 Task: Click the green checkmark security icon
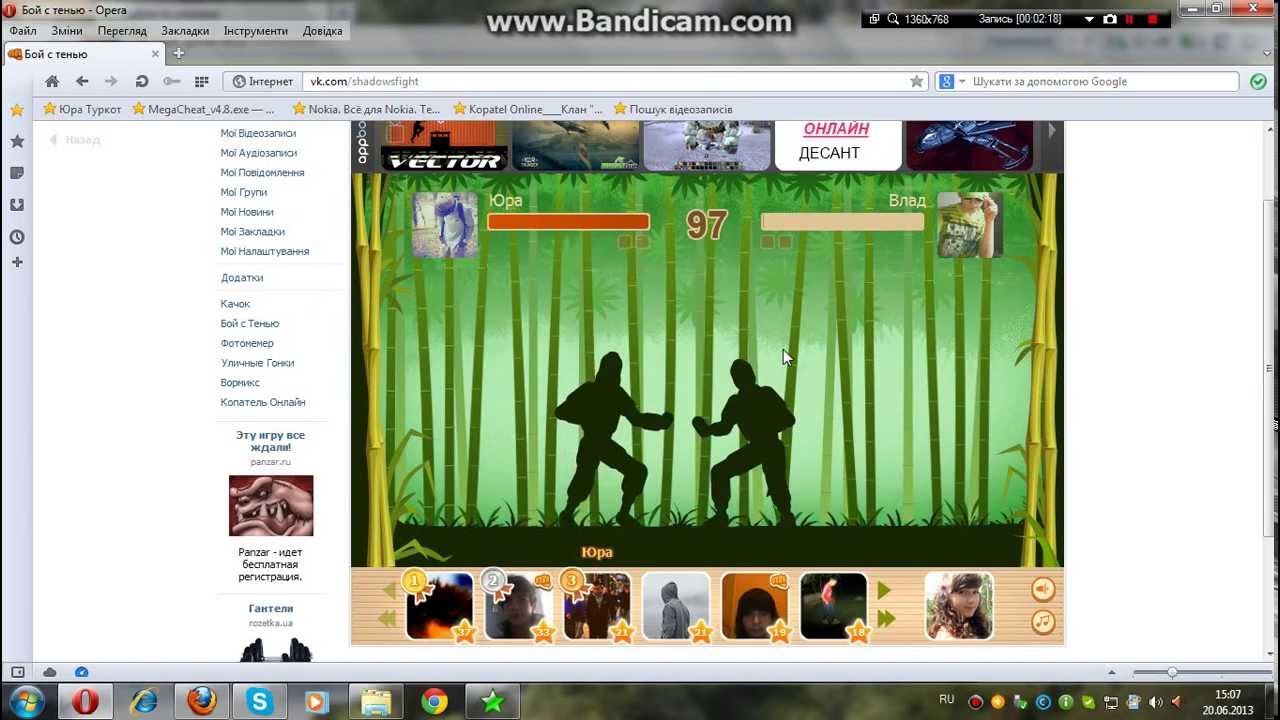pos(1258,82)
